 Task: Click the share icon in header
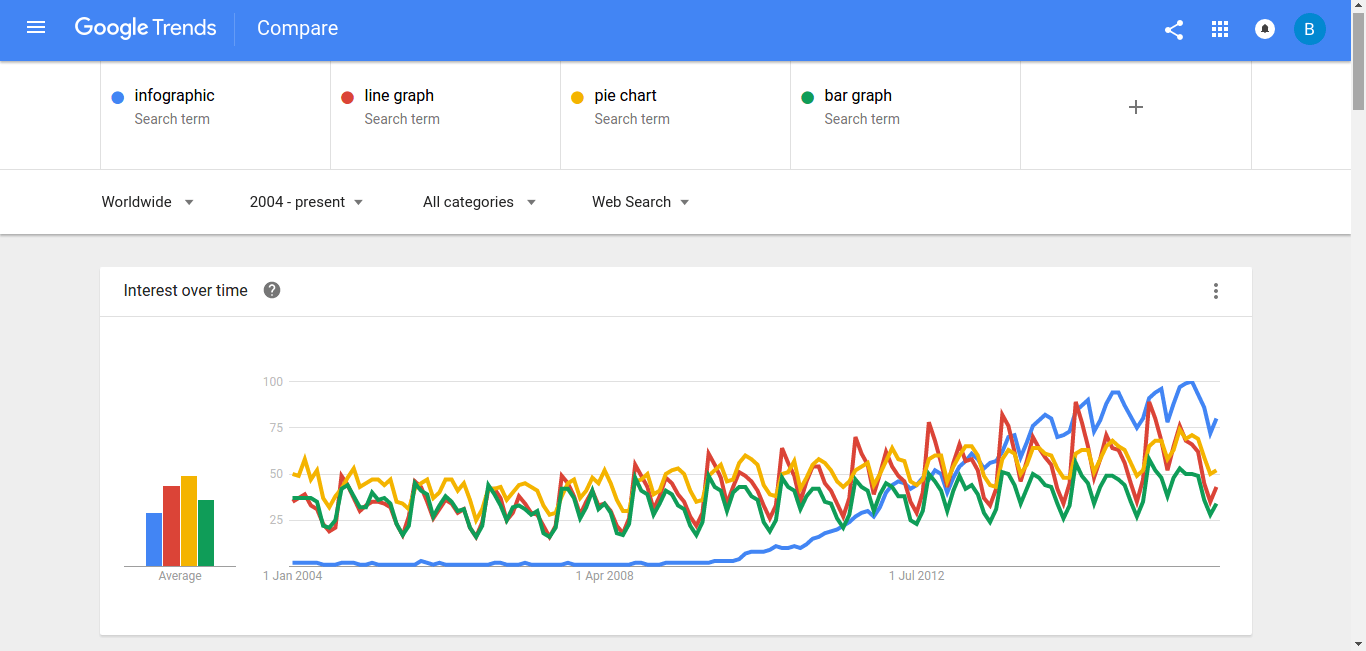coord(1174,30)
